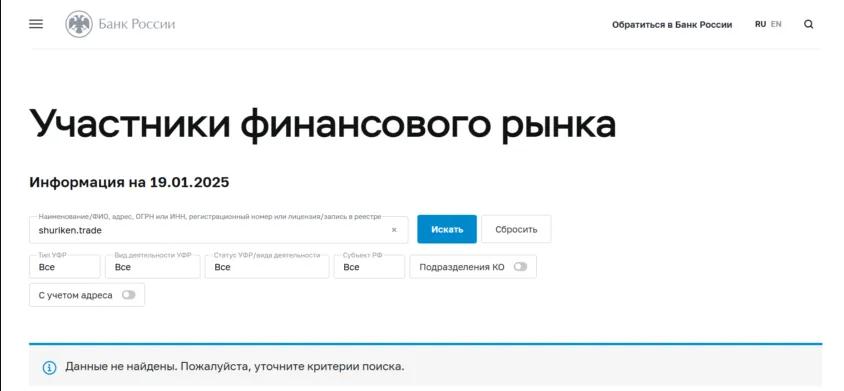Screen dimensions: 844x391
Task: Open the 'Вид деятельности УФР' dropdown
Action: pos(152,267)
